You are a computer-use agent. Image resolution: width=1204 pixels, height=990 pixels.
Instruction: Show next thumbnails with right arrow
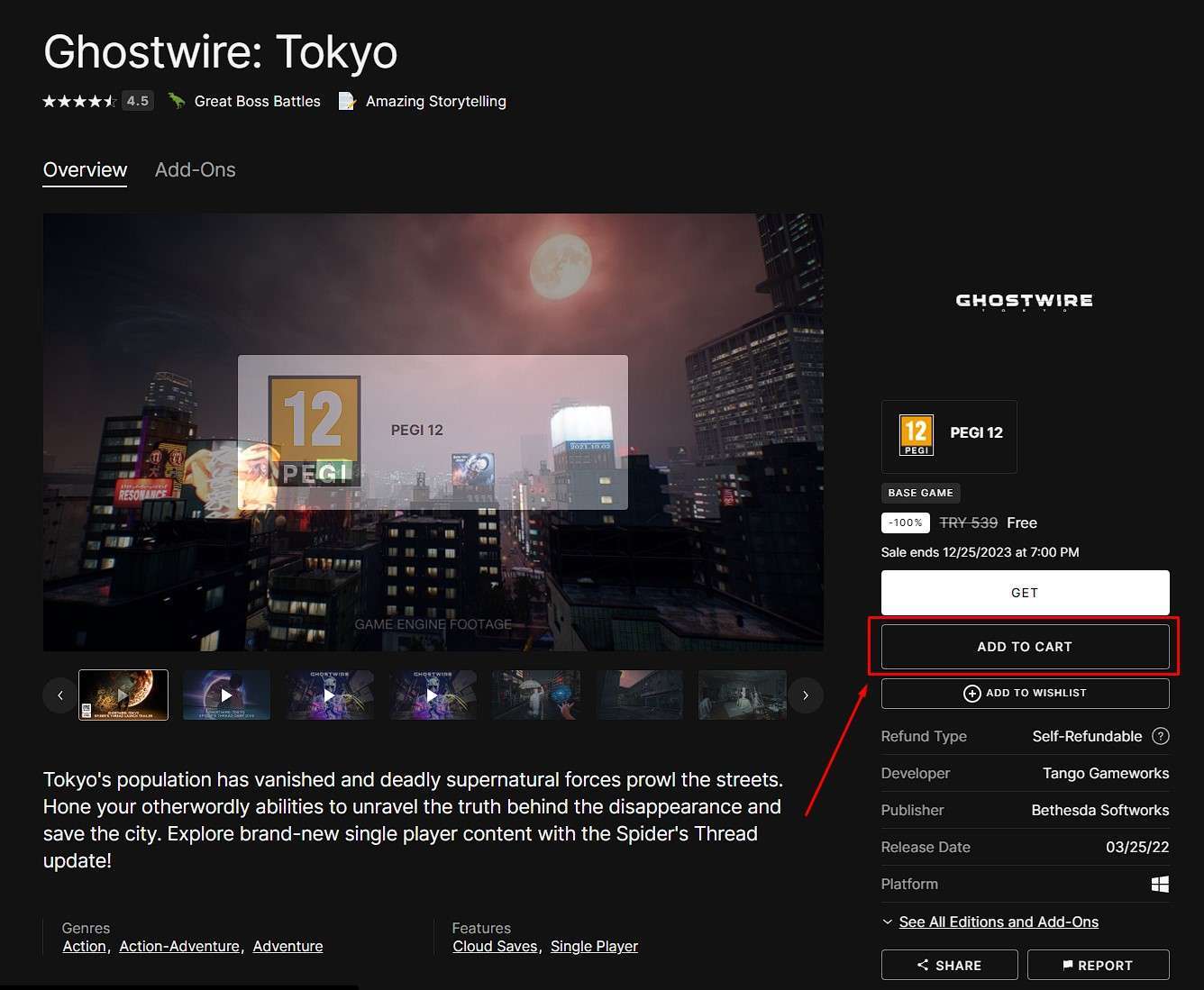click(806, 695)
